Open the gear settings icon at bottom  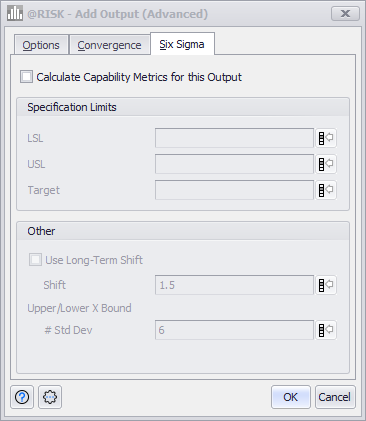(50, 397)
